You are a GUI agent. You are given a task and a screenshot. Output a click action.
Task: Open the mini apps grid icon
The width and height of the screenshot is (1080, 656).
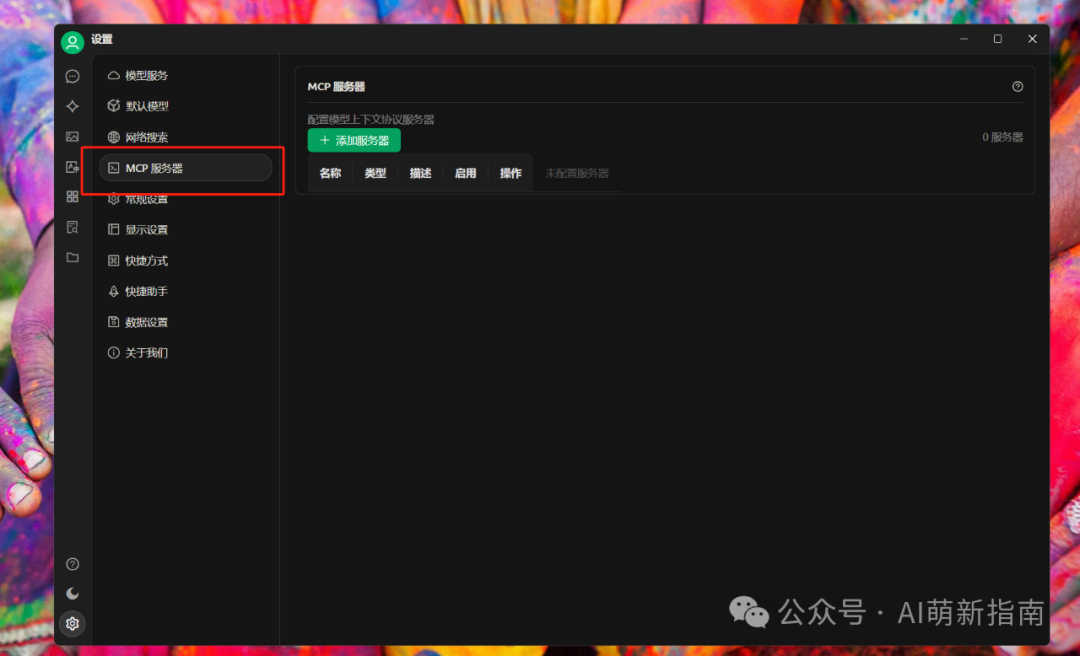click(x=71, y=196)
